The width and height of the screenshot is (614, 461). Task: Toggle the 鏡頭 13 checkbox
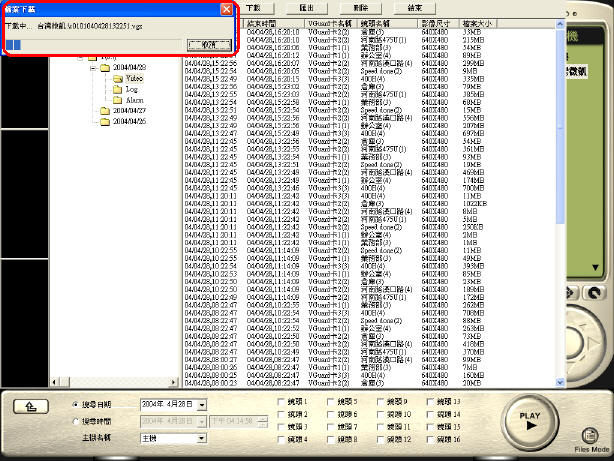tap(430, 402)
